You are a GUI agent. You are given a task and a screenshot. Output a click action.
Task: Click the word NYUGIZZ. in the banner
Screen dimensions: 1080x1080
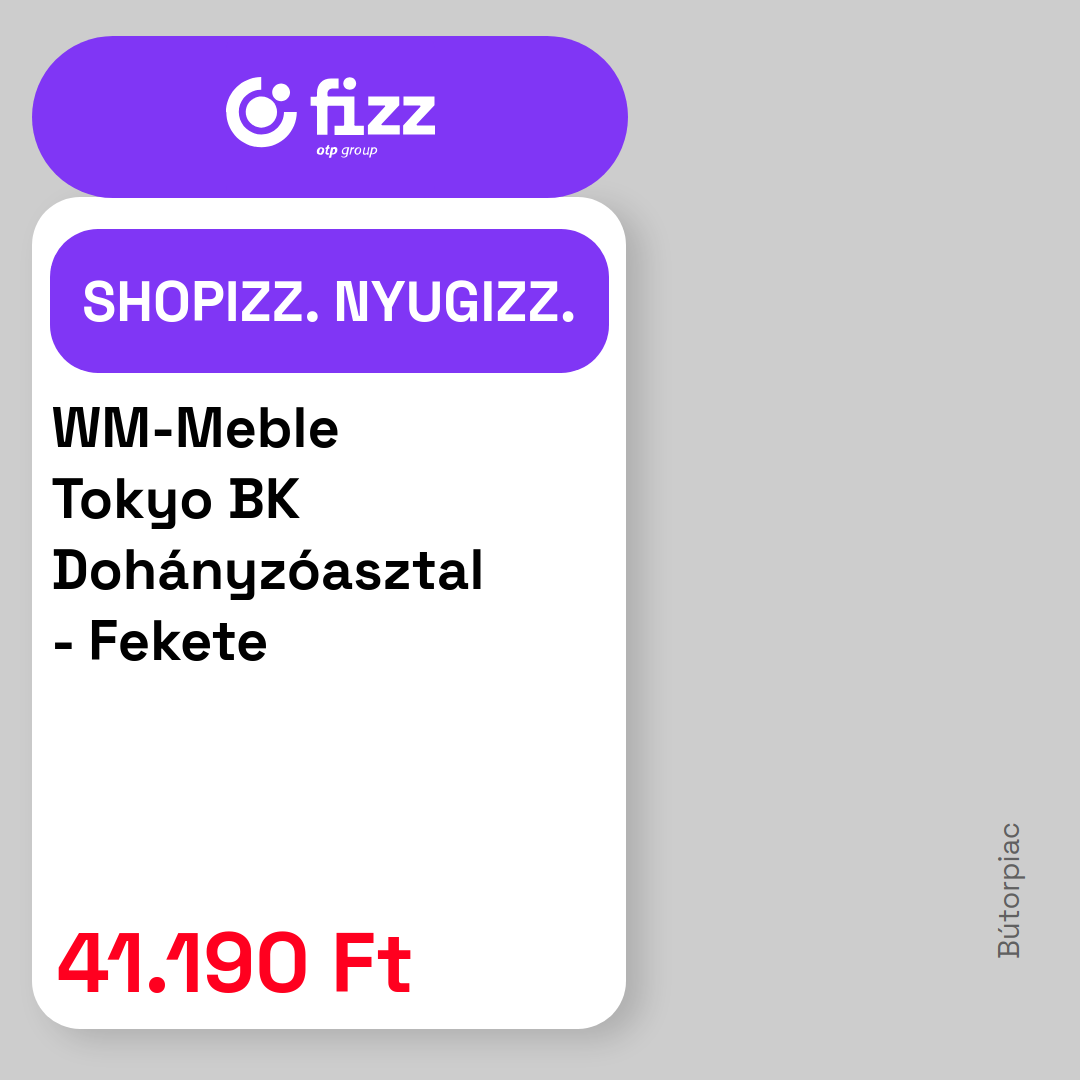pyautogui.click(x=455, y=302)
